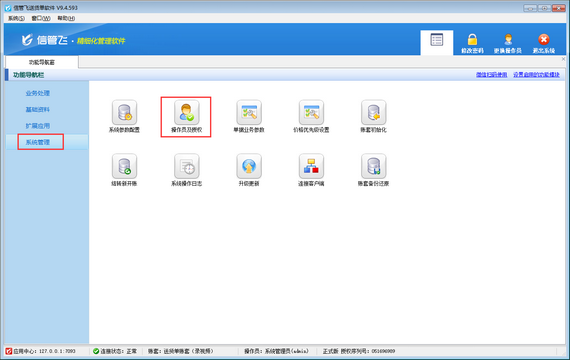Open 账套初始化 database icon
Image resolution: width=570 pixels, height=360 pixels.
[x=373, y=112]
